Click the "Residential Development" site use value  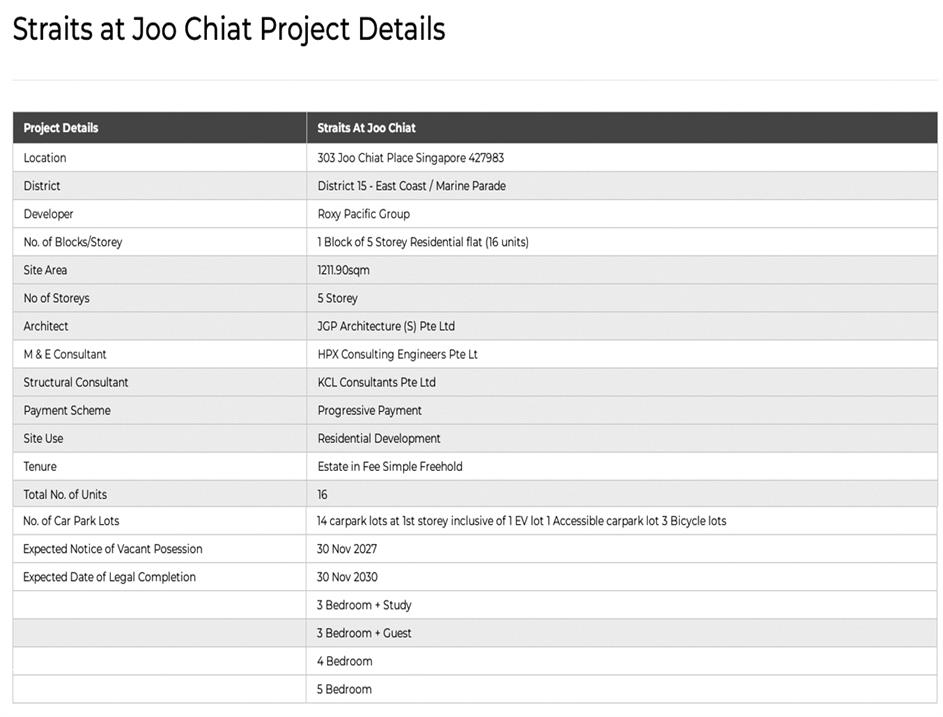(x=379, y=438)
